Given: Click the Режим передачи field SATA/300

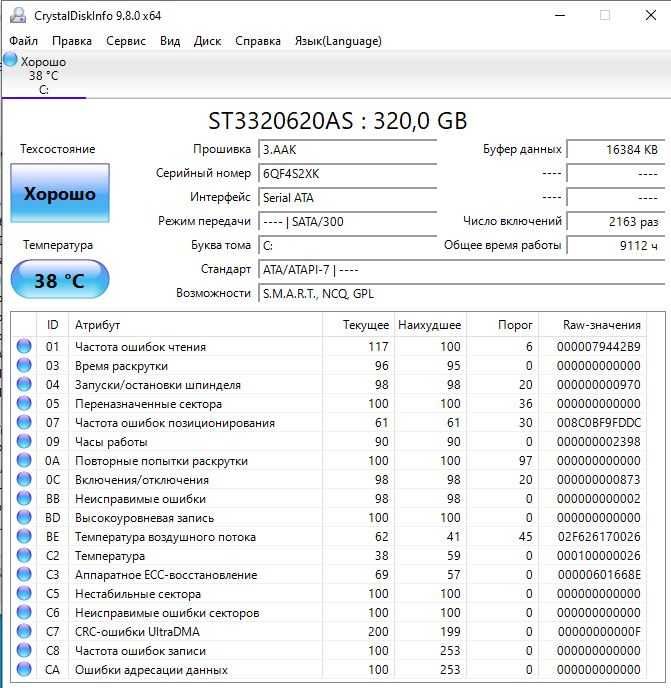Looking at the screenshot, I should pos(348,222).
